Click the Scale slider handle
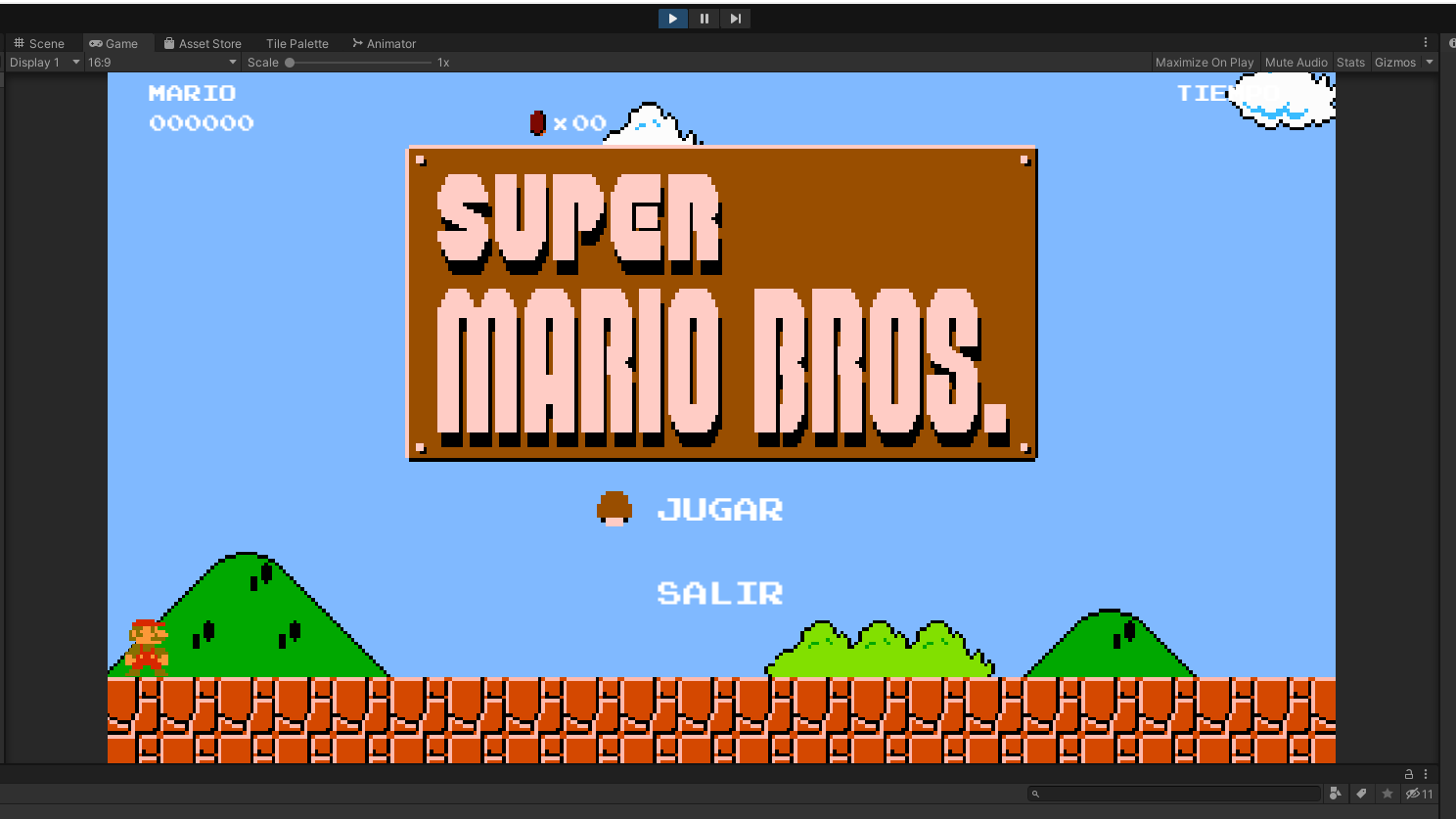Image resolution: width=1456 pixels, height=819 pixels. (x=290, y=63)
